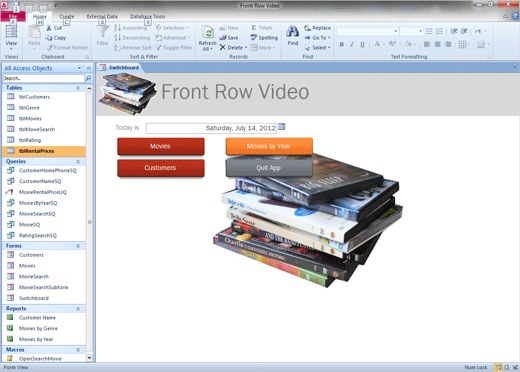The width and height of the screenshot is (520, 372).
Task: Click the Find binoculars icon
Action: (292, 32)
